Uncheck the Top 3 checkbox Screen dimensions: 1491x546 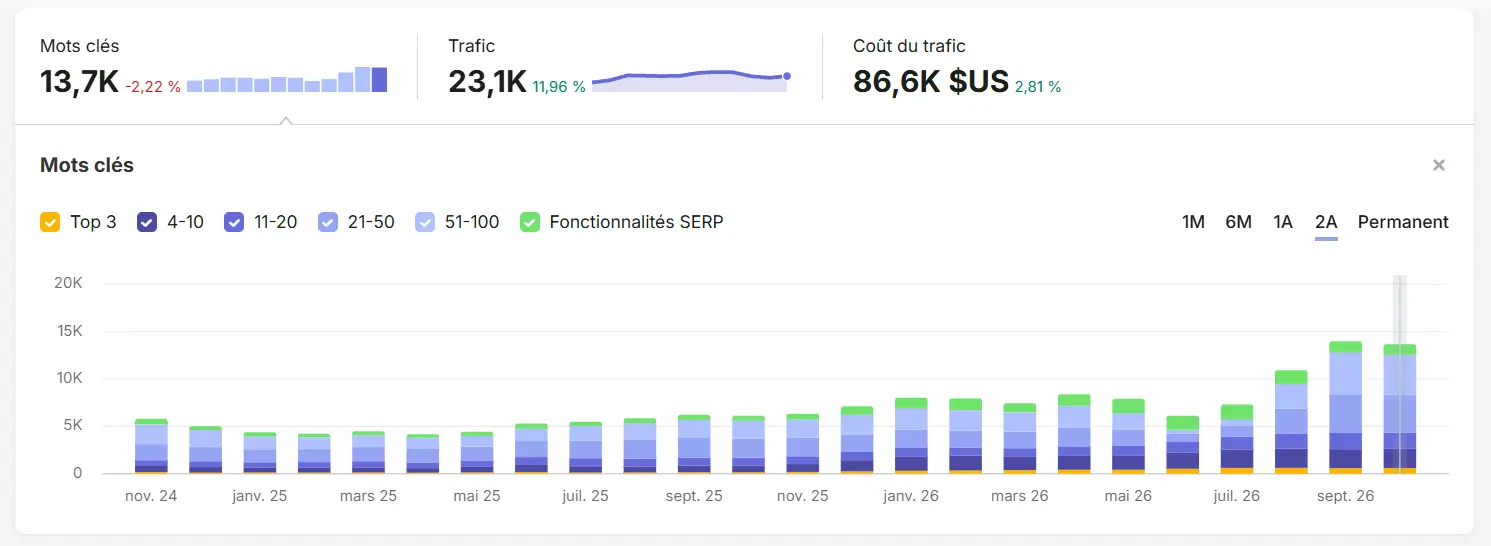[x=50, y=222]
